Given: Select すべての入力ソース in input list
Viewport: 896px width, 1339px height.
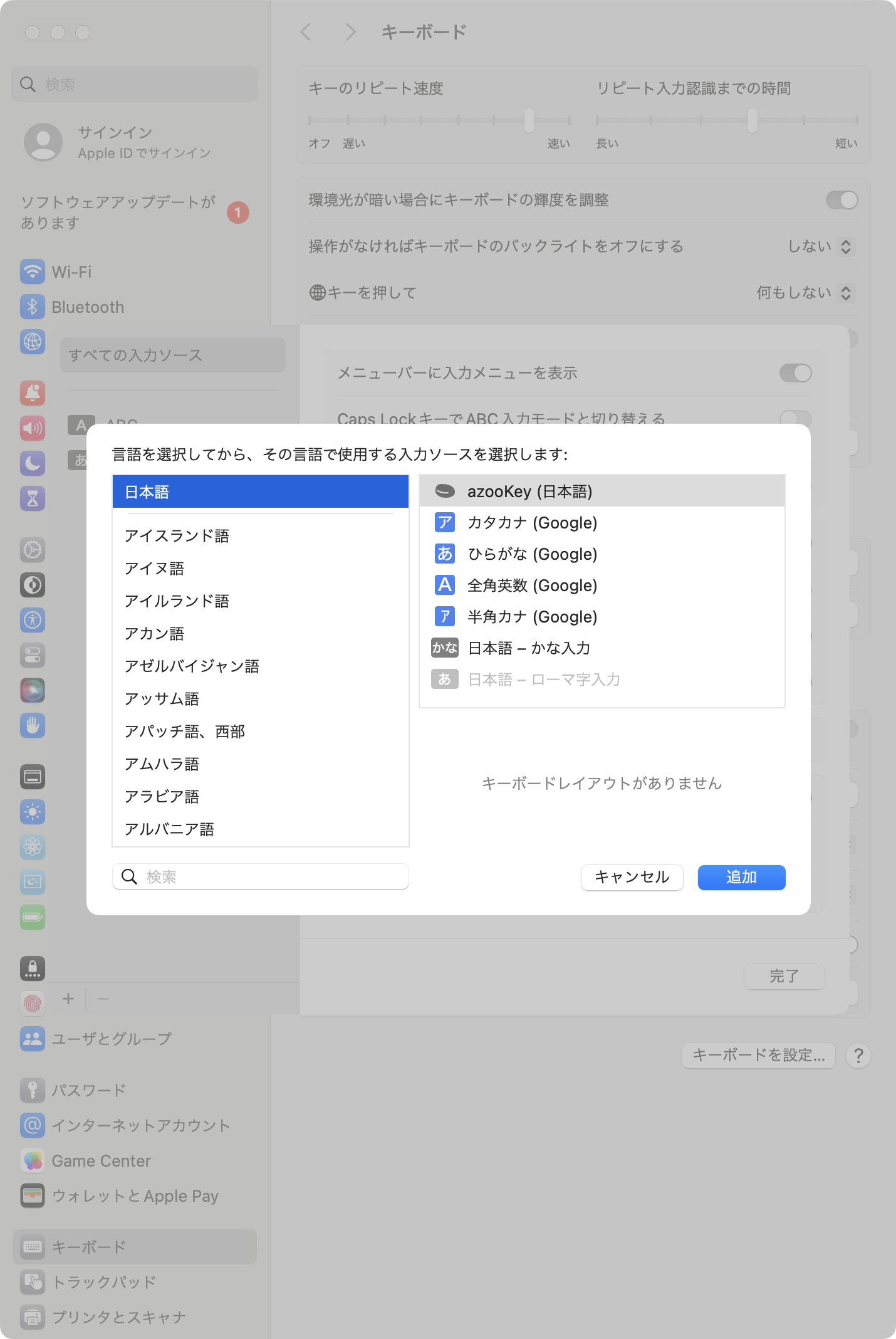Looking at the screenshot, I should 173,355.
